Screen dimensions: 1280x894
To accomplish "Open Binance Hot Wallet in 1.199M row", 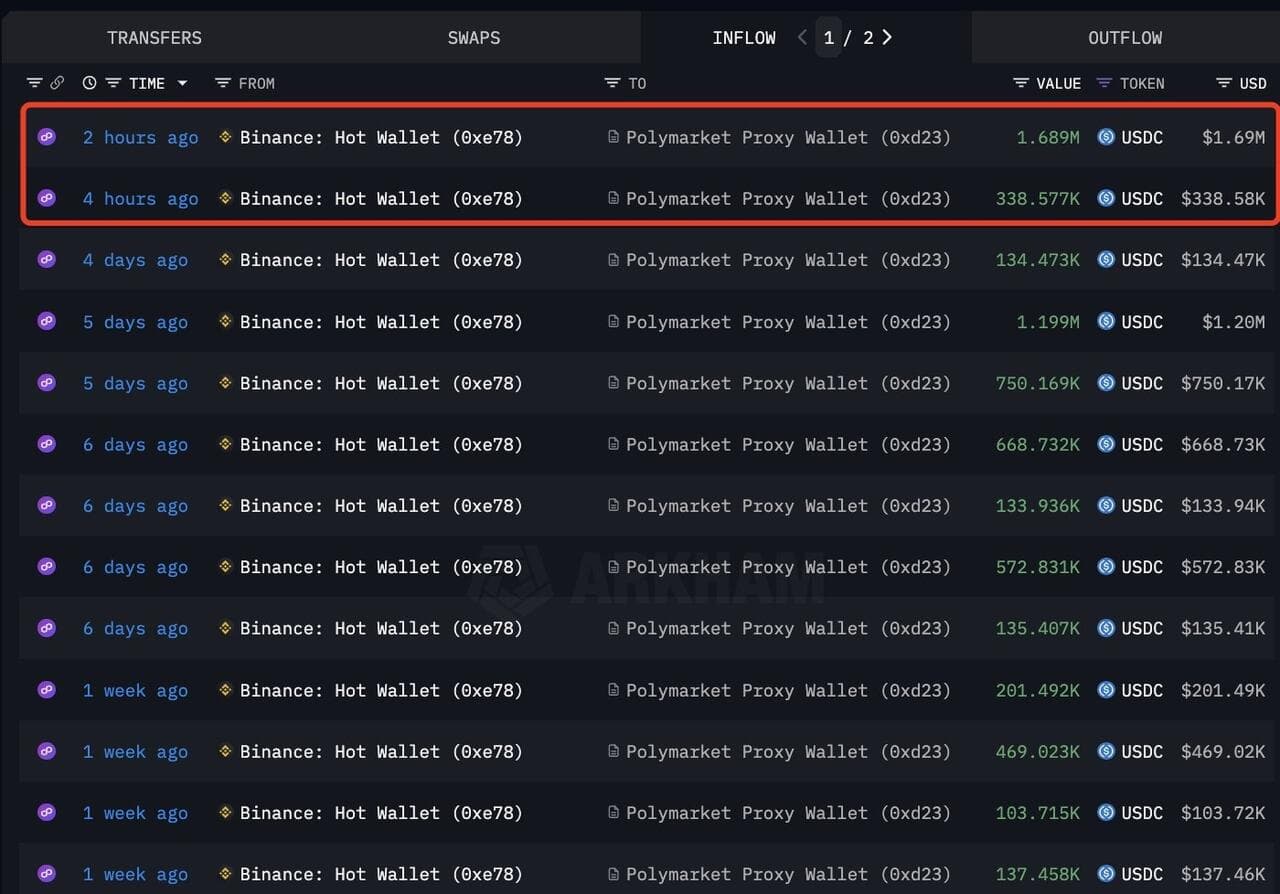I will tap(380, 322).
